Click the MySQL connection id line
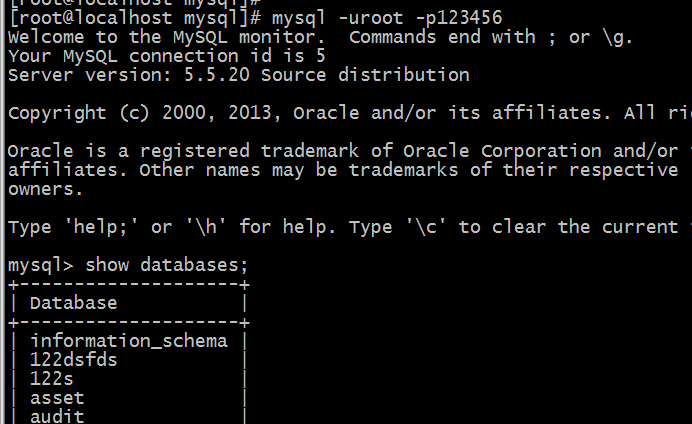The width and height of the screenshot is (692, 424). pyautogui.click(x=167, y=56)
